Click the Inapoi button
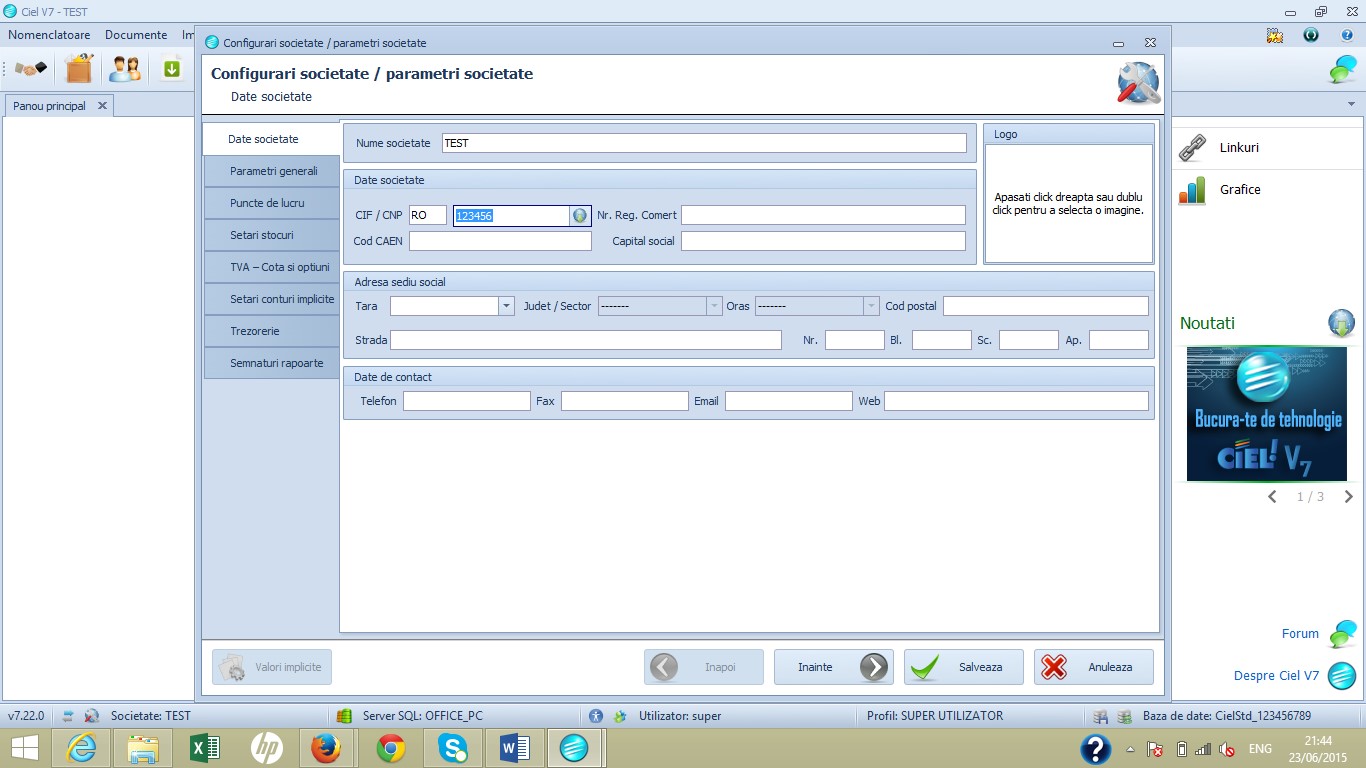 704,667
